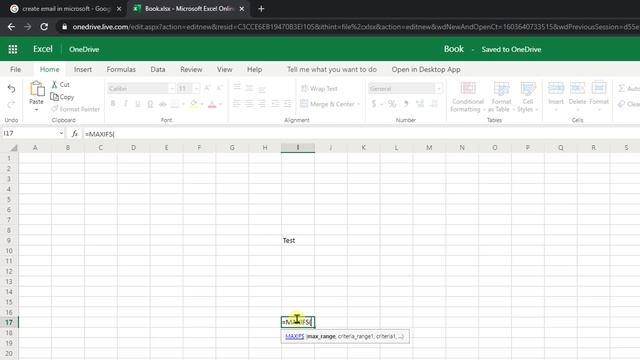The height and width of the screenshot is (360, 640).
Task: Open Format as Table gallery
Action: point(501,97)
